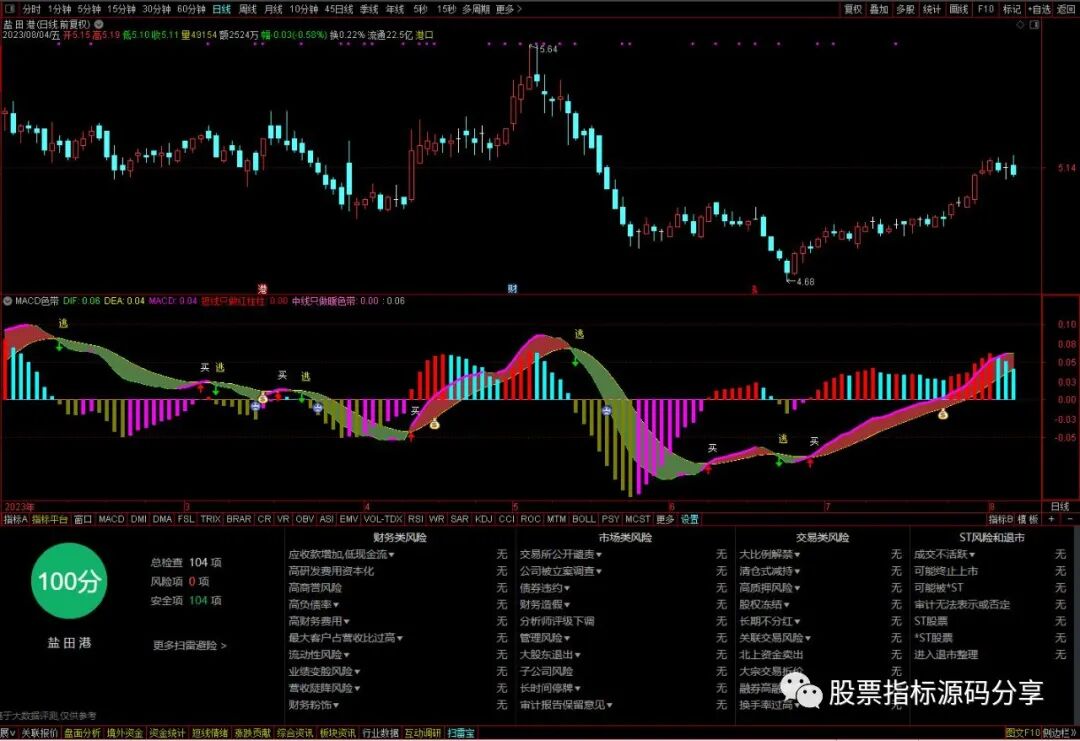Click the round arrow icon beside 盐田港(日线前复权)

[98, 23]
